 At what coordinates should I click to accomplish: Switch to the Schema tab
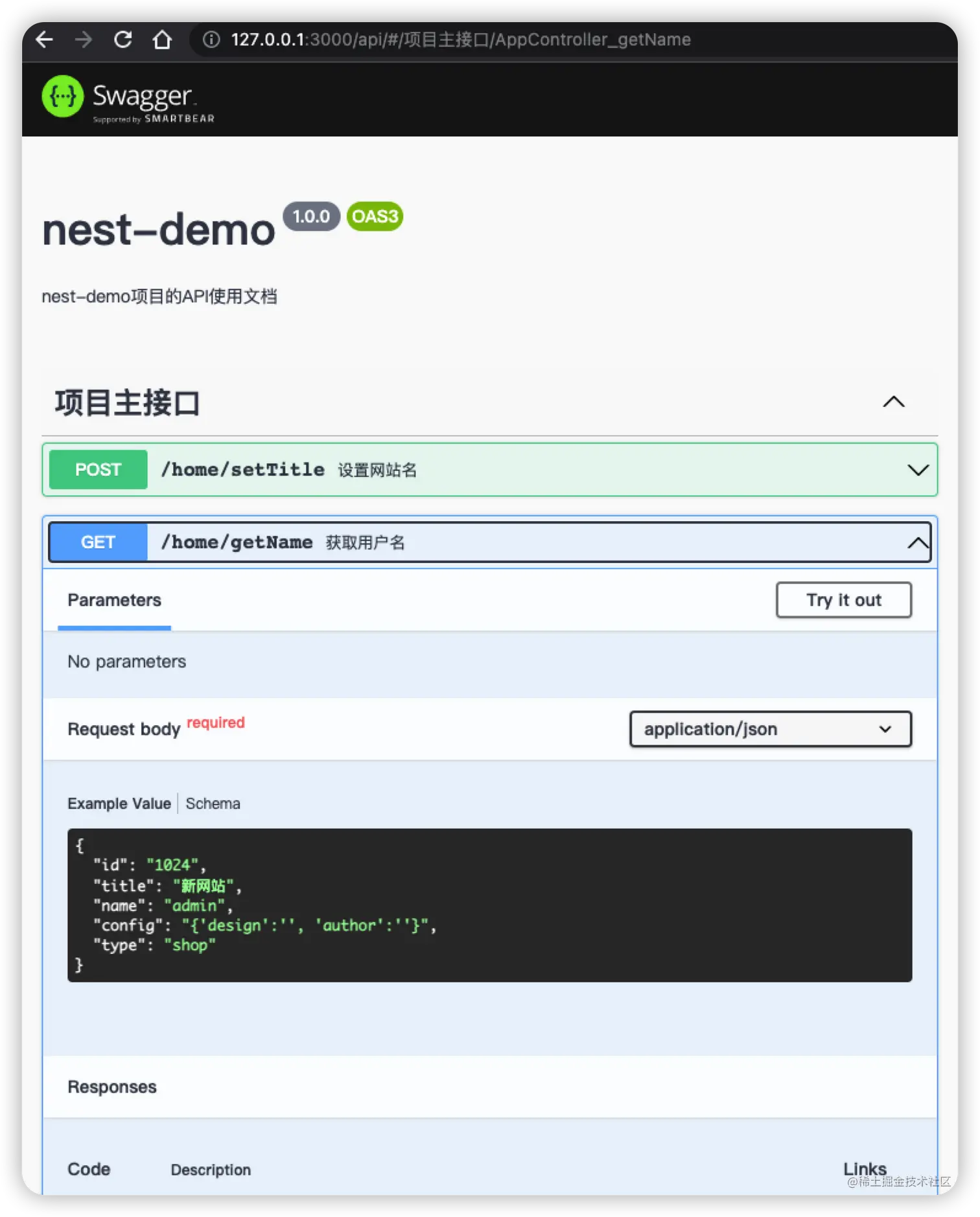coord(213,804)
